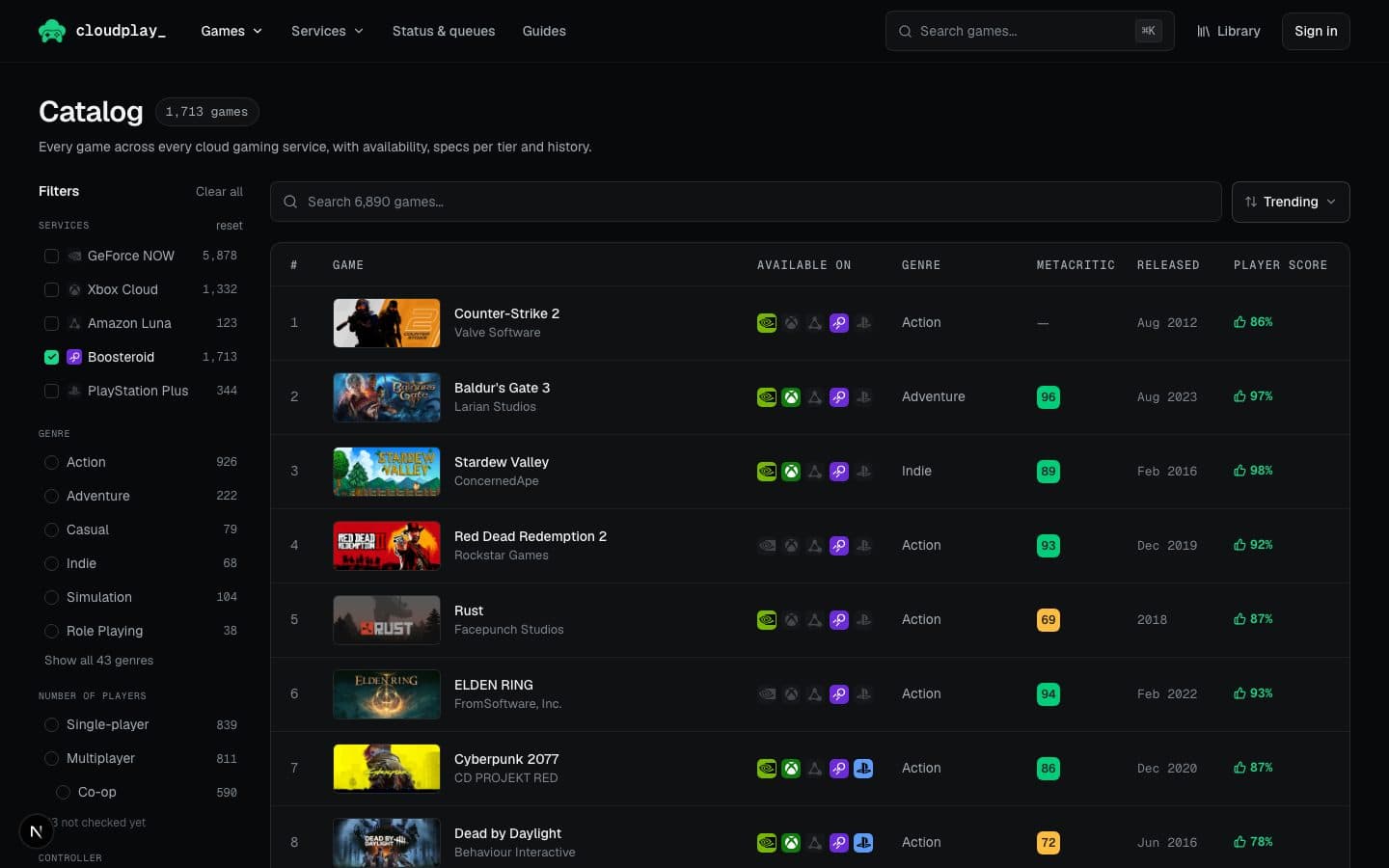Click Red Dead Redemption 2 thumbnail
Image resolution: width=1389 pixels, height=868 pixels.
coord(387,546)
